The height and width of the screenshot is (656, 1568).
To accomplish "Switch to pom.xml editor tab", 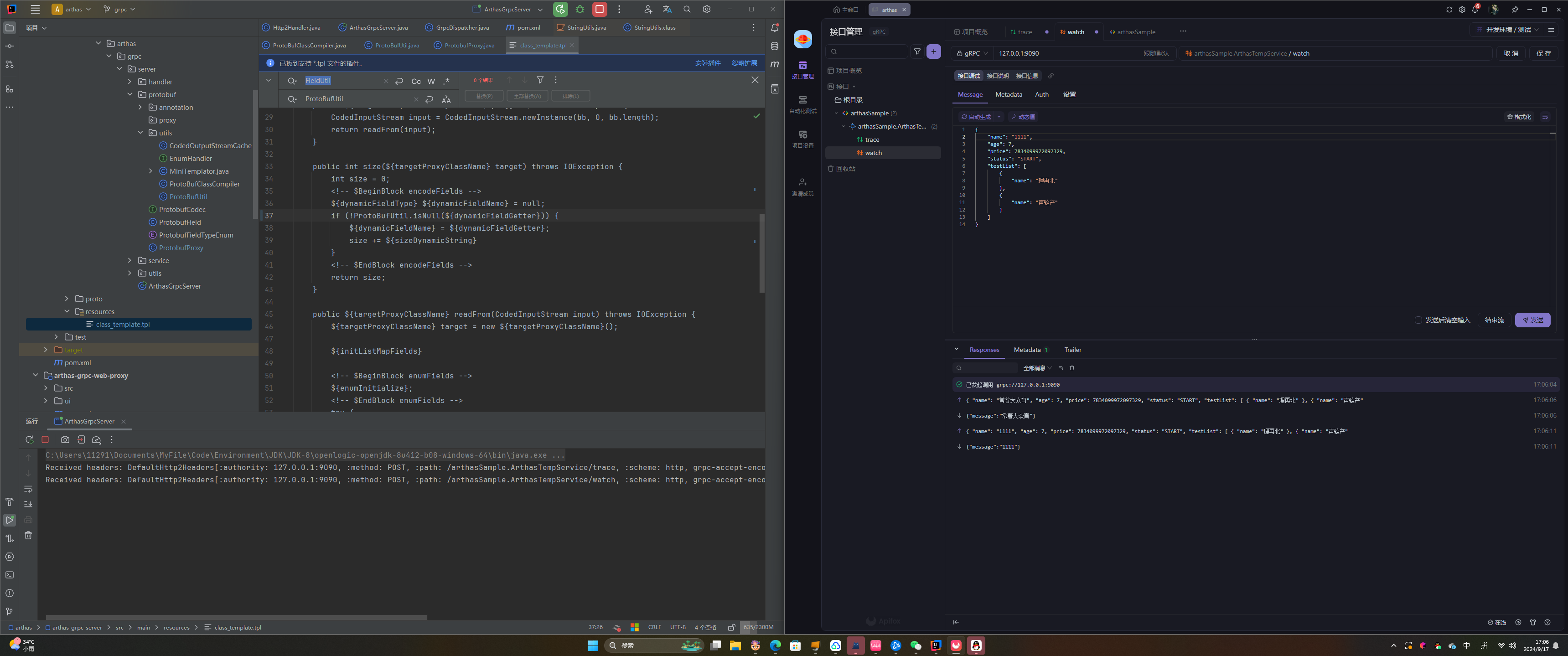I will coord(523,27).
